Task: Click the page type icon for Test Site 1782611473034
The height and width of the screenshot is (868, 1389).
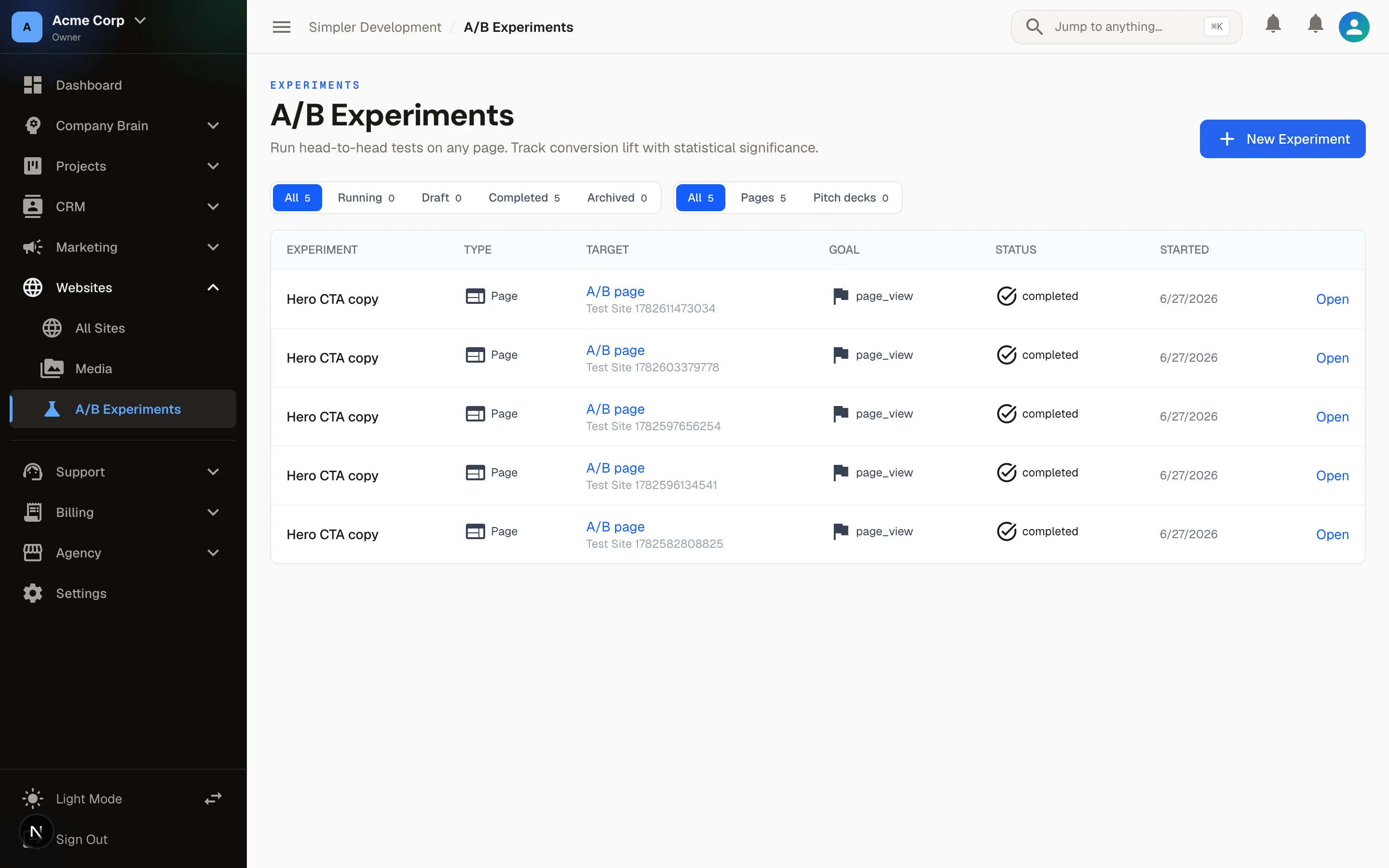Action: (475, 296)
